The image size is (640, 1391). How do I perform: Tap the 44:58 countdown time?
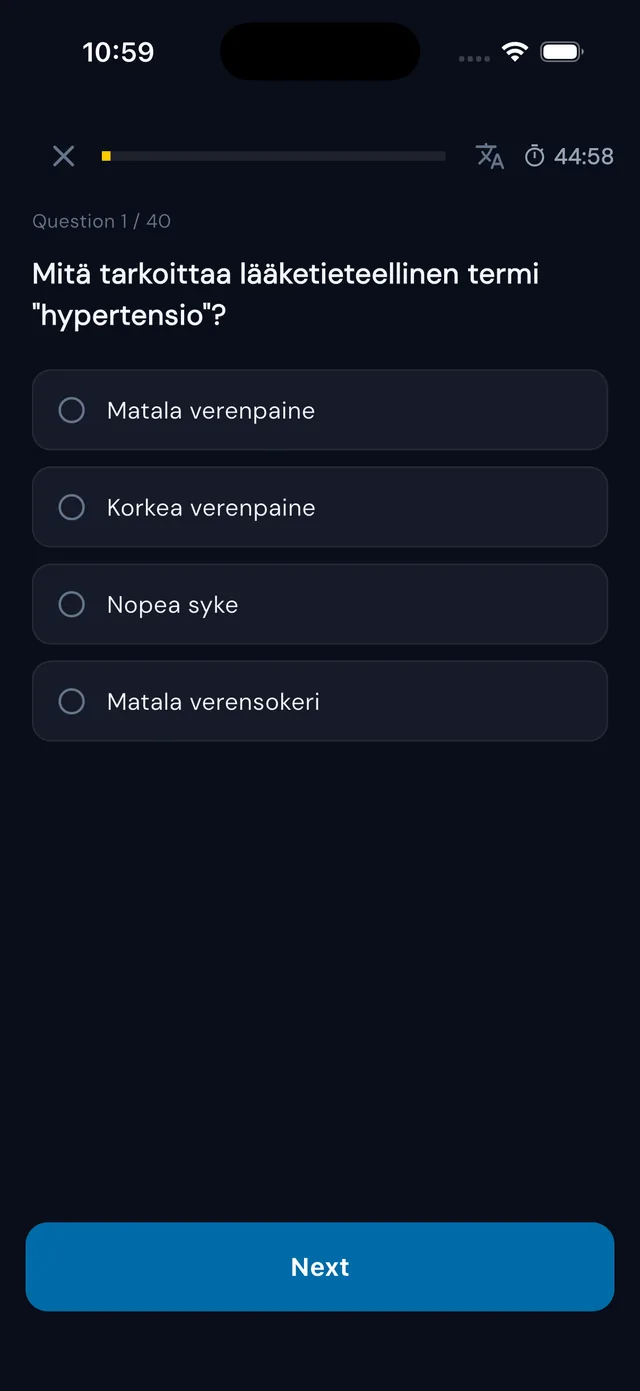pyautogui.click(x=584, y=156)
